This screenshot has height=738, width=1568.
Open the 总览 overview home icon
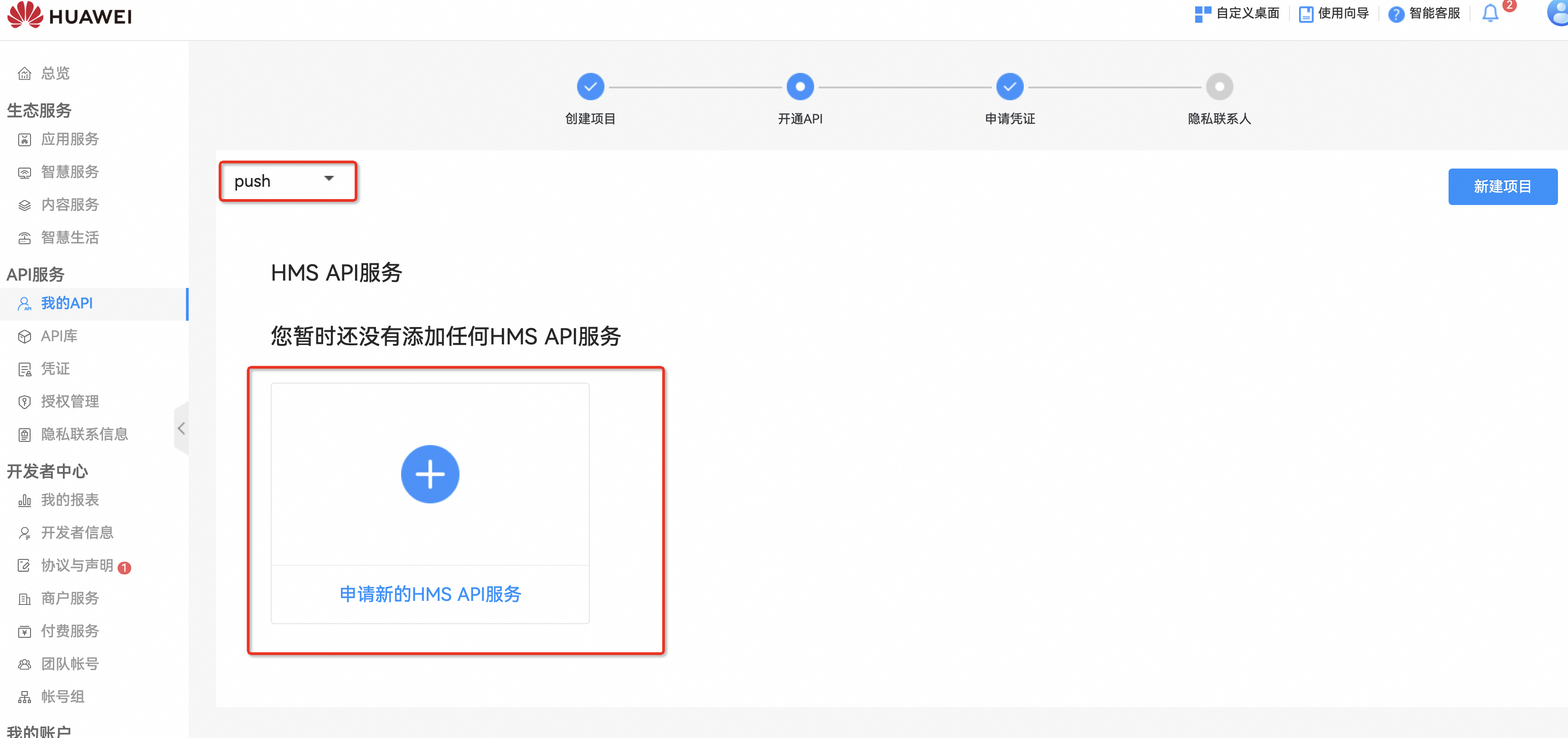click(x=24, y=74)
